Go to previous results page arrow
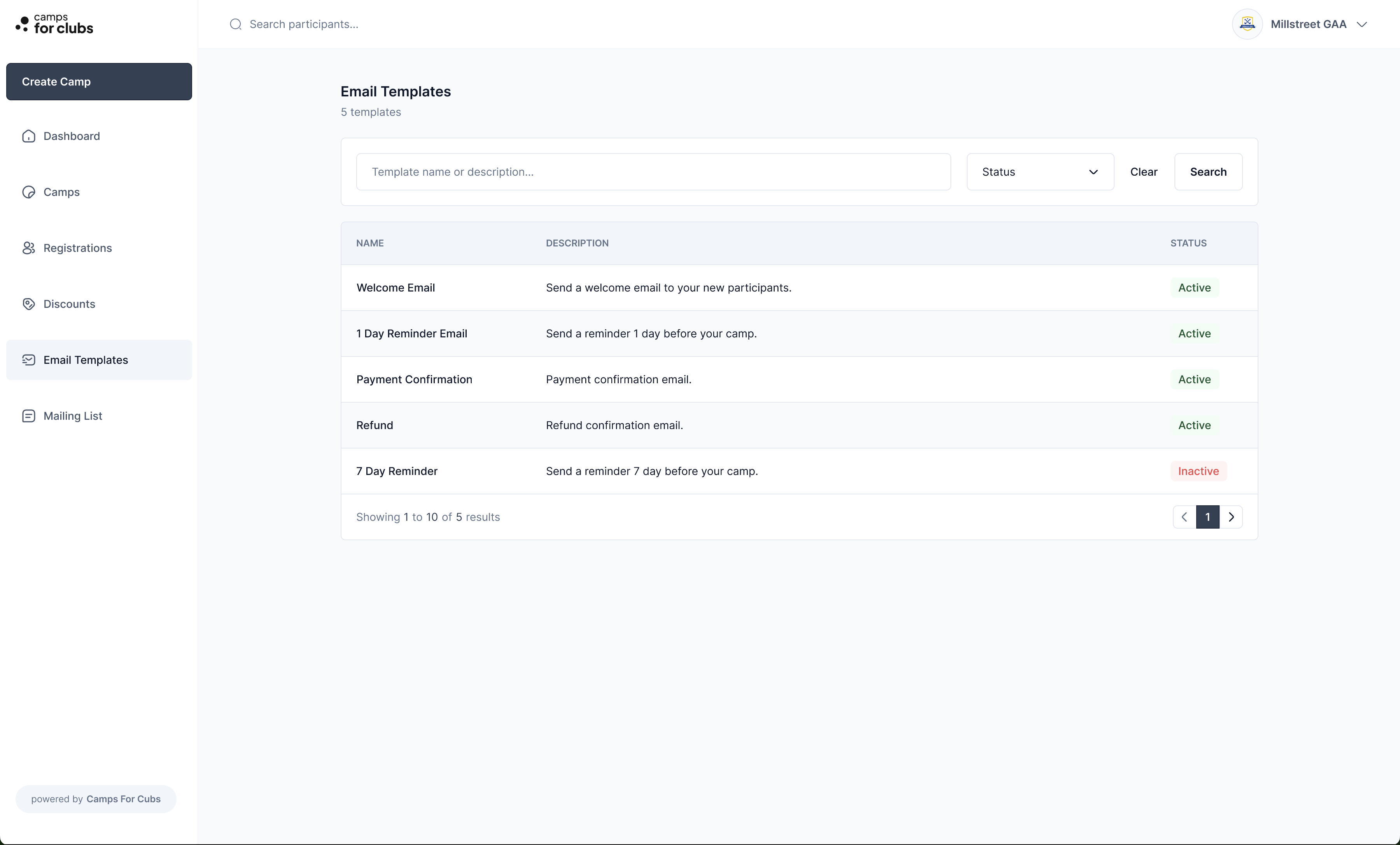 pyautogui.click(x=1185, y=517)
